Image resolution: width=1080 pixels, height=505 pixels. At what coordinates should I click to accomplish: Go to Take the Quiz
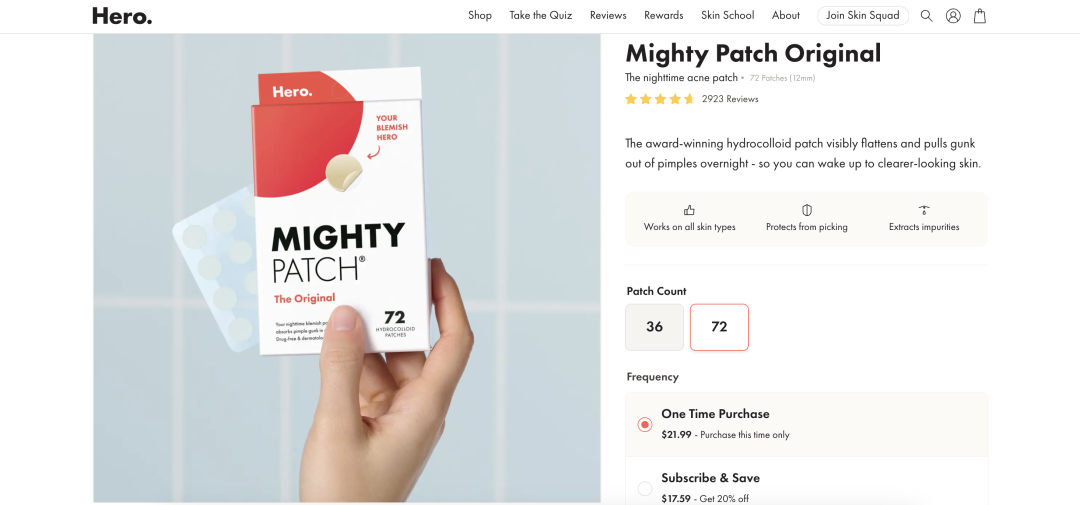pos(541,15)
